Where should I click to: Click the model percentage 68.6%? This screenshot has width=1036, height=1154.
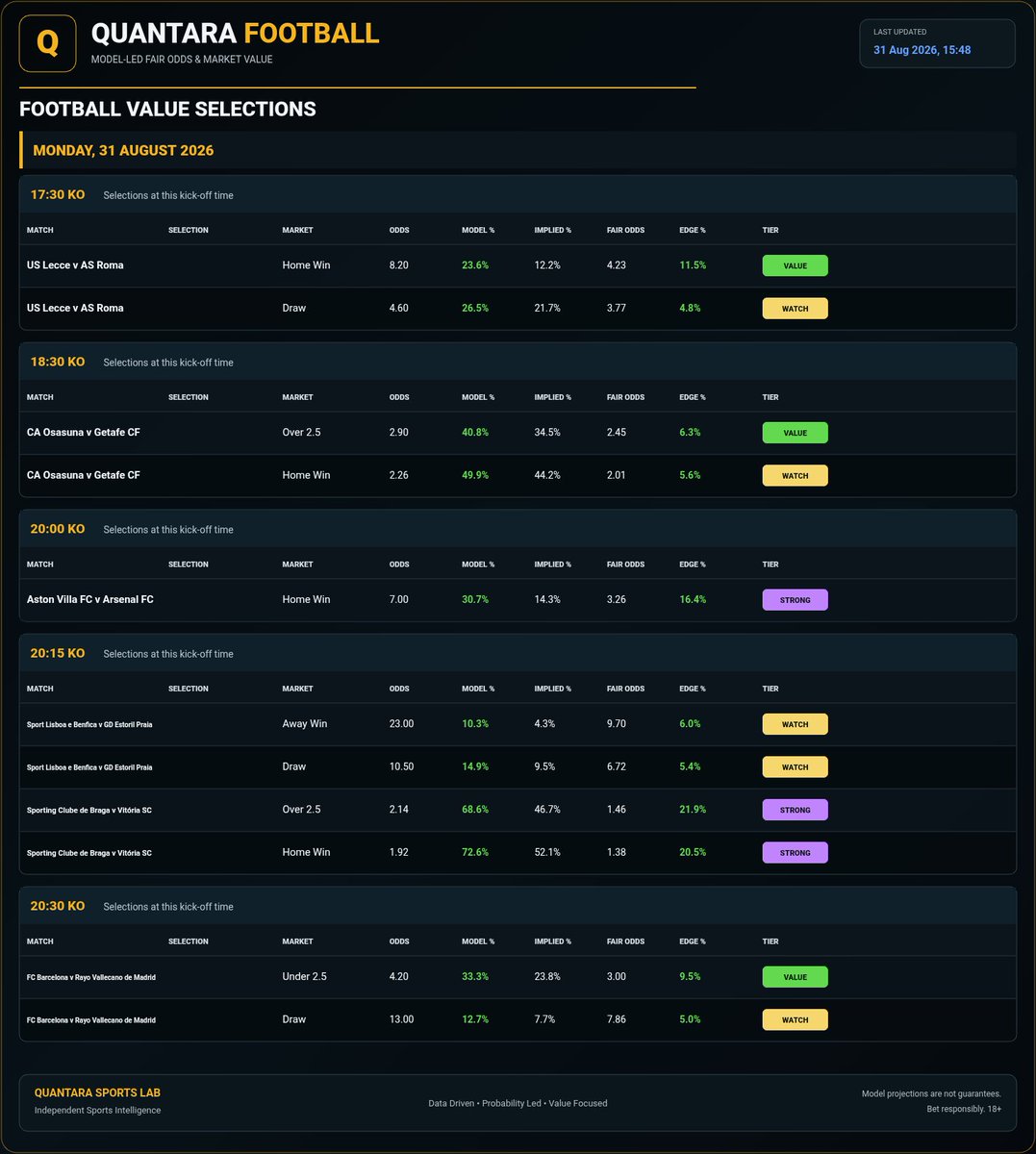(475, 810)
